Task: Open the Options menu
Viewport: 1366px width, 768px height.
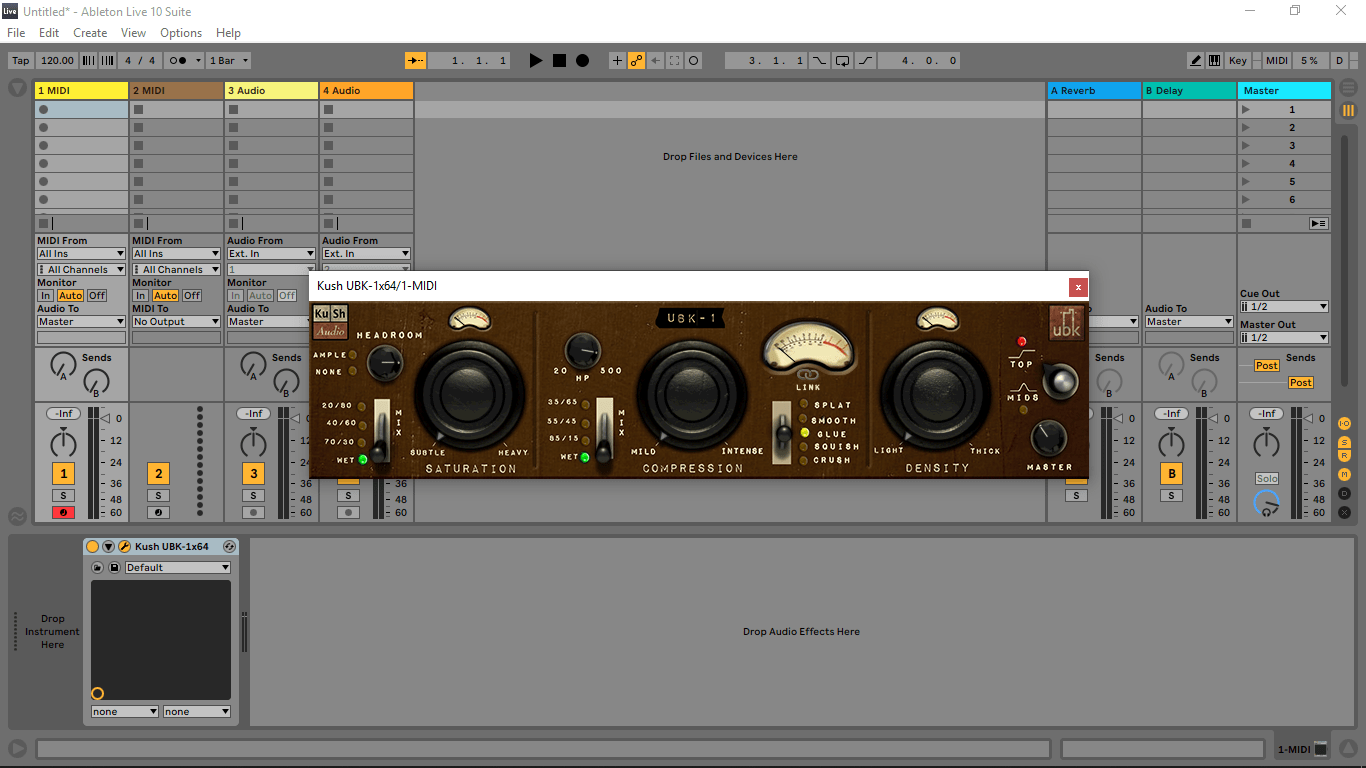Action: click(x=181, y=33)
